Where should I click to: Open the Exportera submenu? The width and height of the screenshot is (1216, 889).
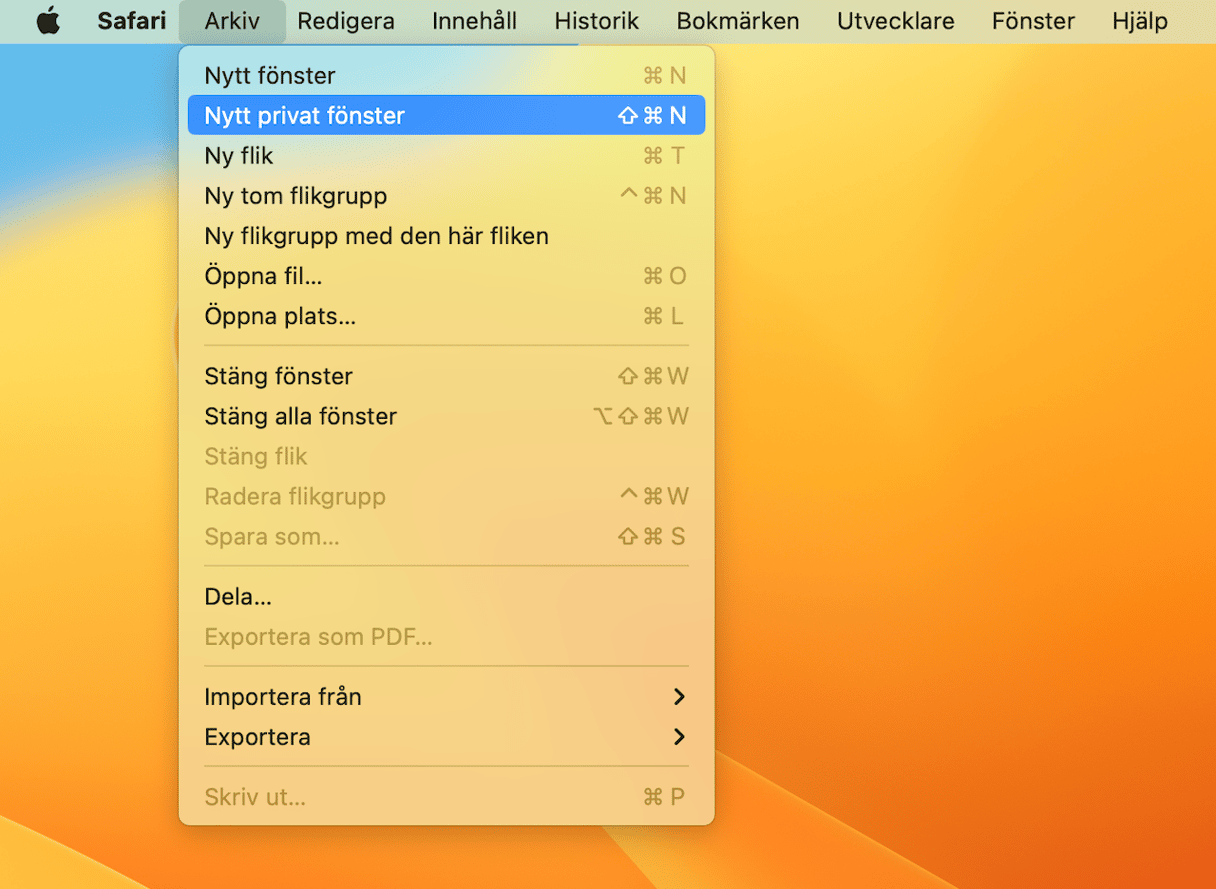click(x=446, y=737)
